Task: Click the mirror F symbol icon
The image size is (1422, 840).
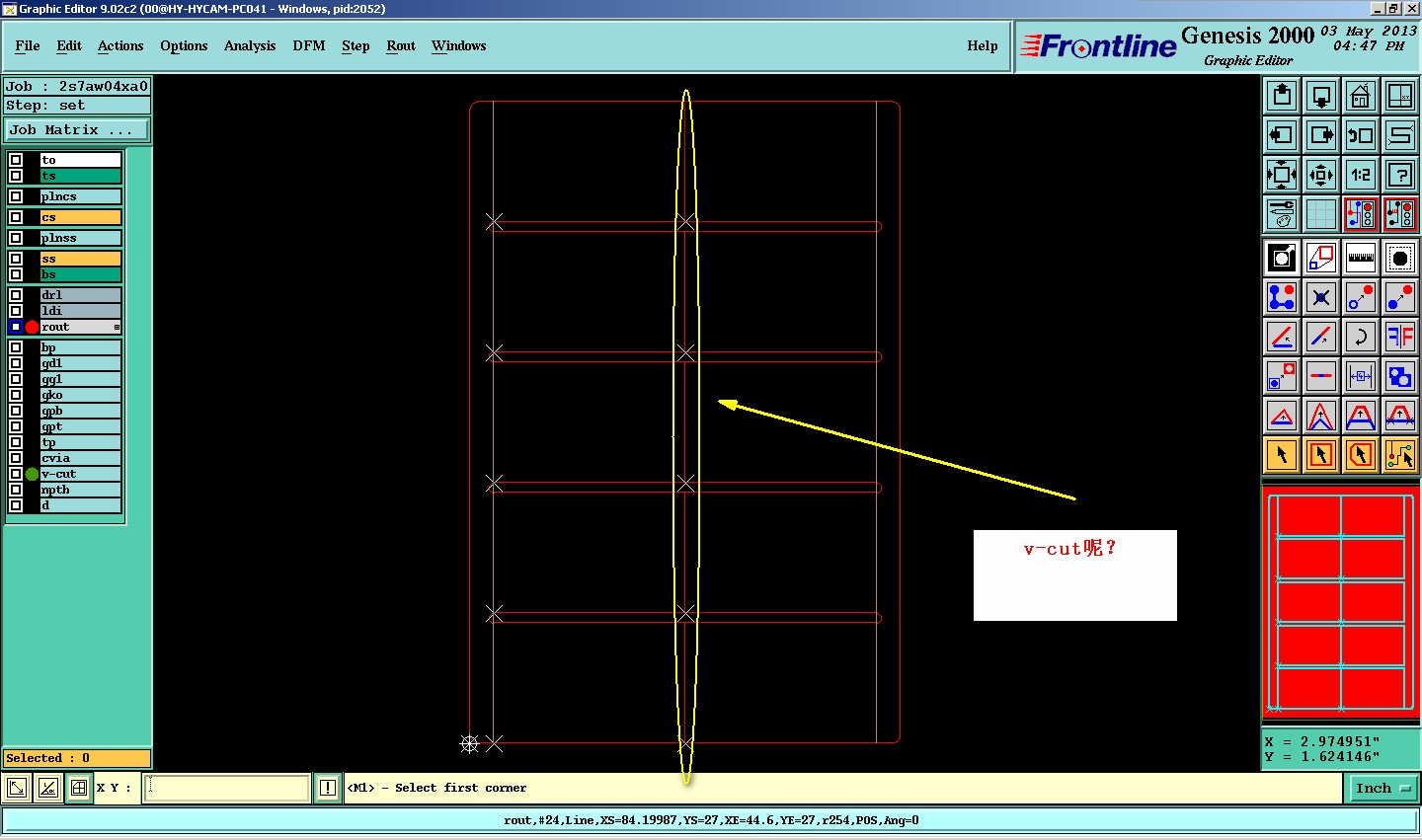Action: (x=1400, y=337)
